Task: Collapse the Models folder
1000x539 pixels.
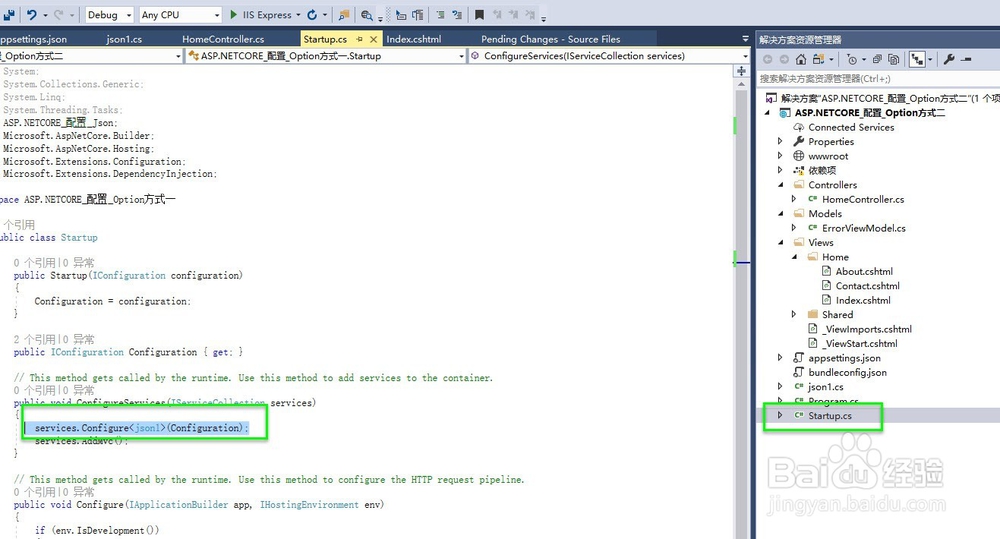Action: [x=780, y=214]
